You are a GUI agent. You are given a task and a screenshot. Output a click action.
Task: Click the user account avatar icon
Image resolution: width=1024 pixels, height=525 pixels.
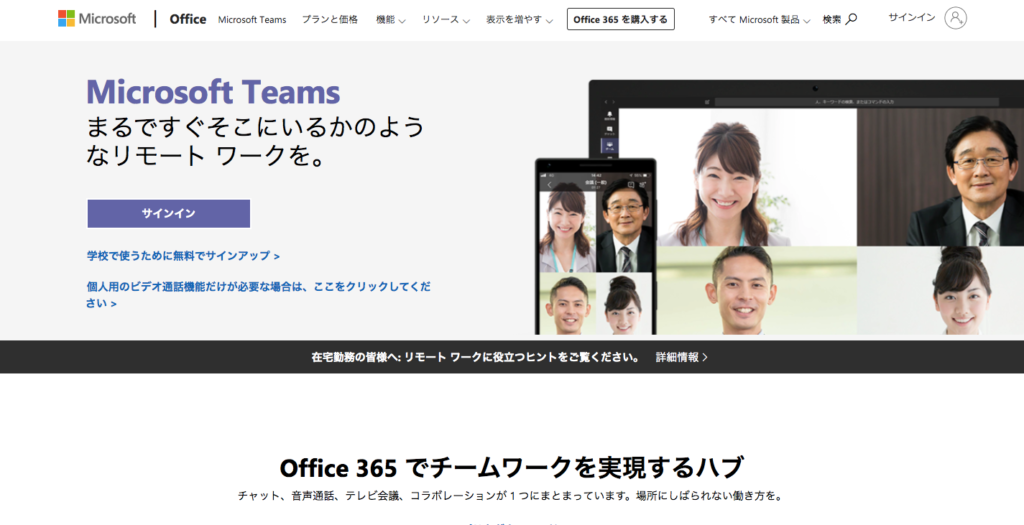coord(955,18)
